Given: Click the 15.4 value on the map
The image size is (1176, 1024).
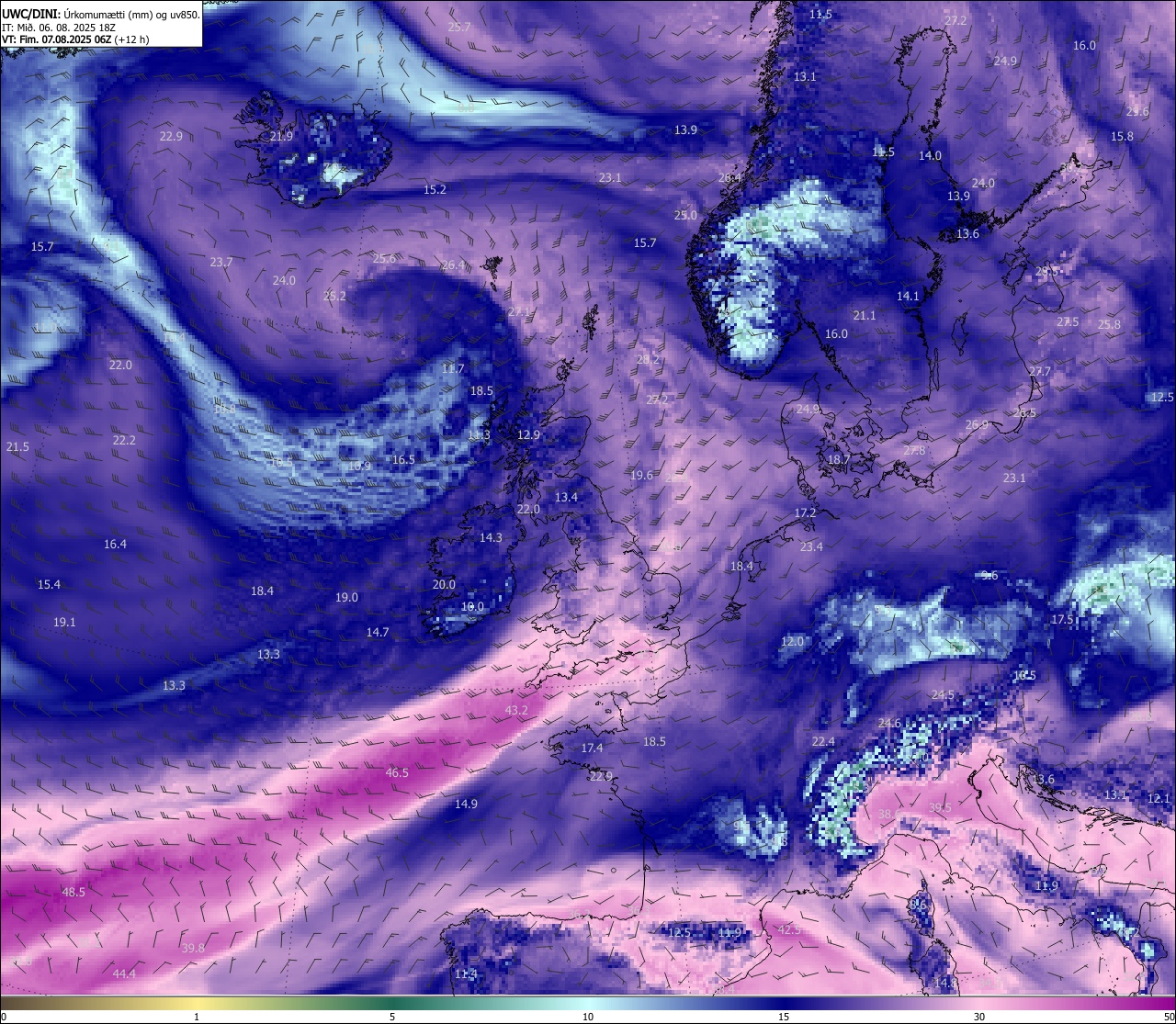Looking at the screenshot, I should point(49,584).
